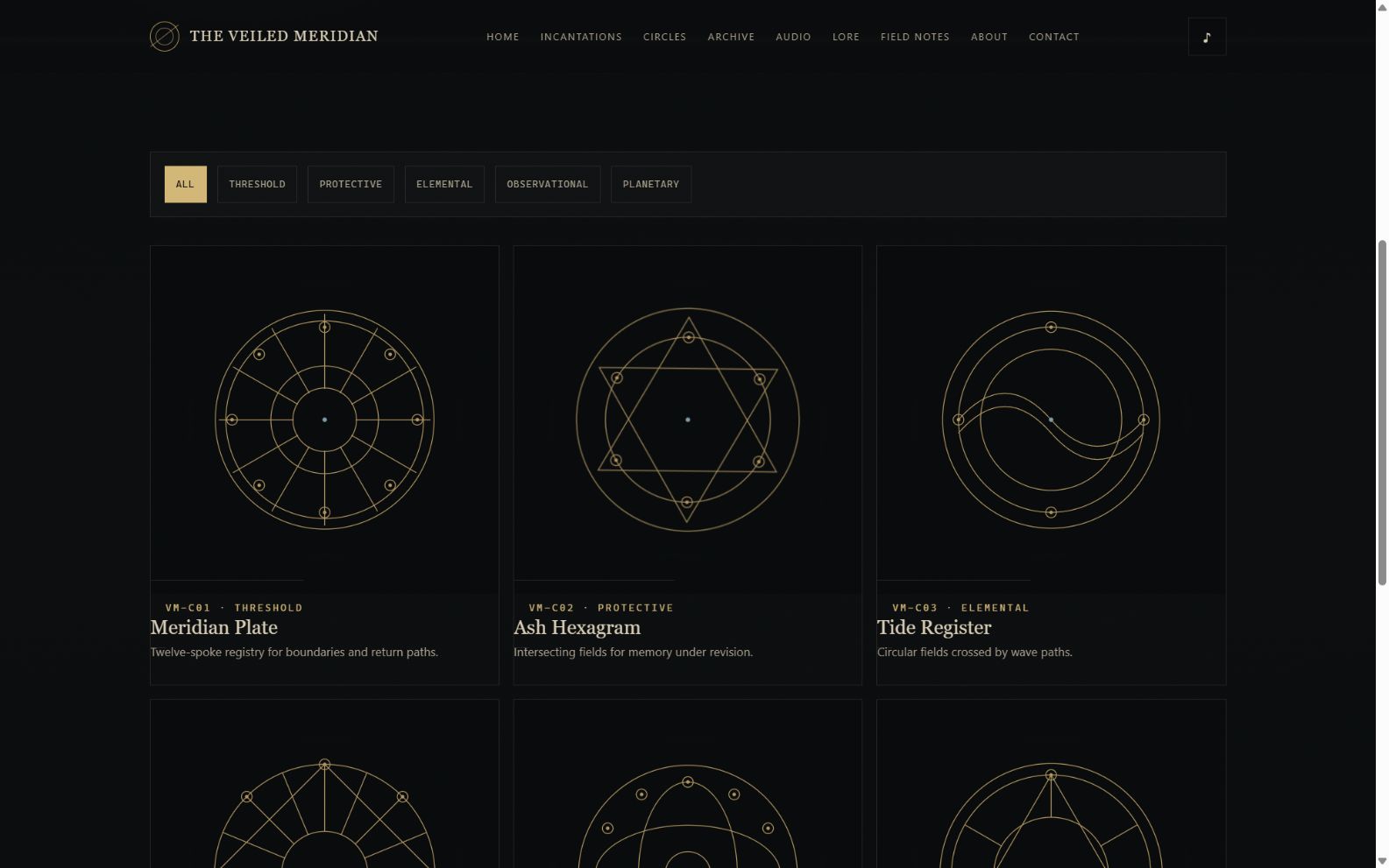
Task: Open the Contact nav link
Action: [x=1054, y=37]
